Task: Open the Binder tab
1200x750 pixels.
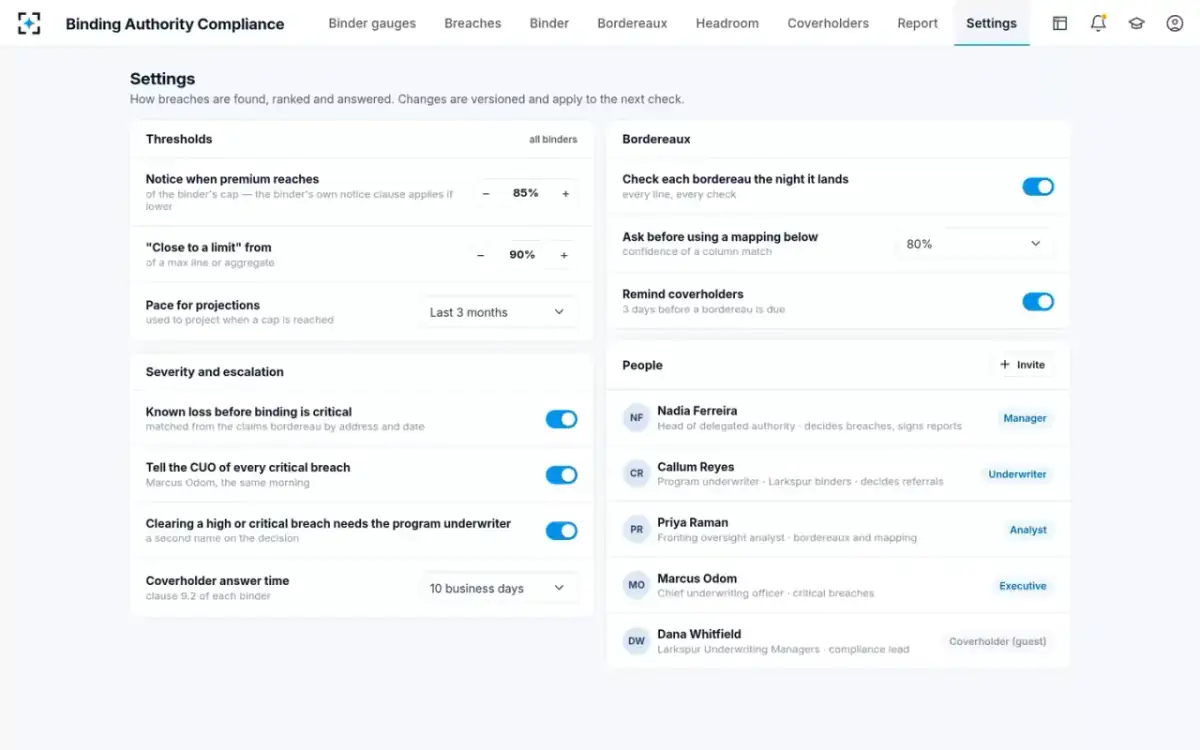Action: point(549,23)
